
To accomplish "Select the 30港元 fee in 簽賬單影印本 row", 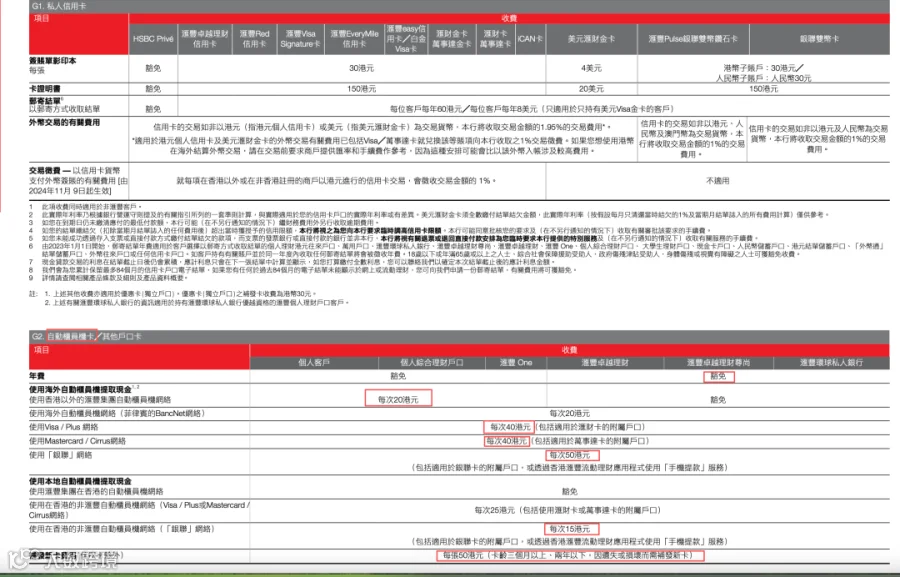I will click(x=362, y=68).
